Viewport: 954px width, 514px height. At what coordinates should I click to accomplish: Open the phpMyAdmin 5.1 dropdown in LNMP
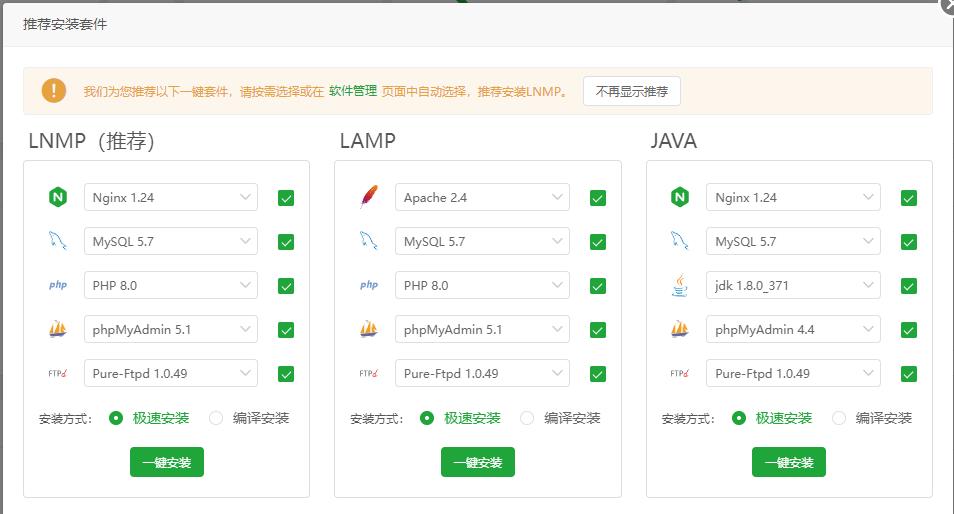coord(171,329)
